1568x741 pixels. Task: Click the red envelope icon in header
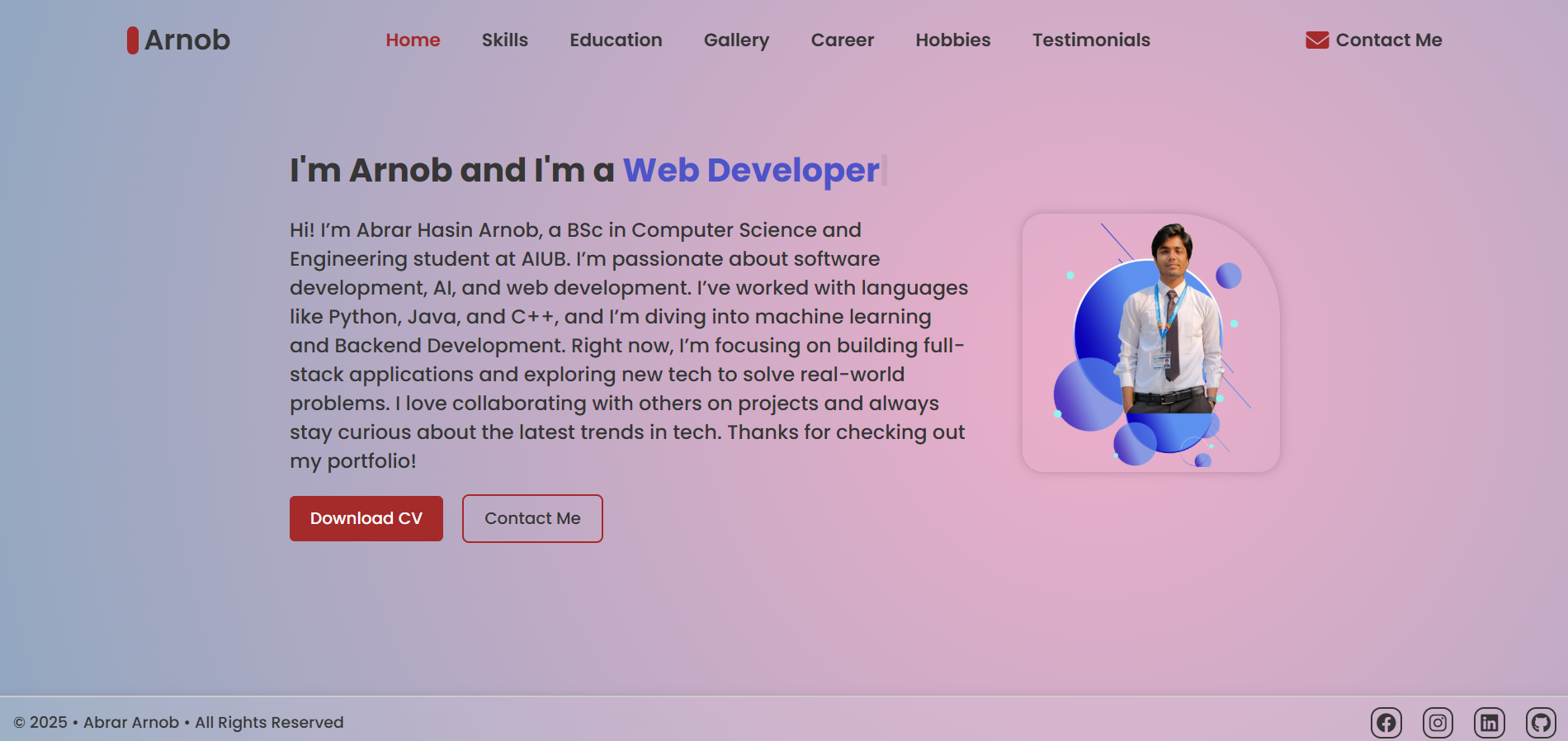click(1317, 40)
